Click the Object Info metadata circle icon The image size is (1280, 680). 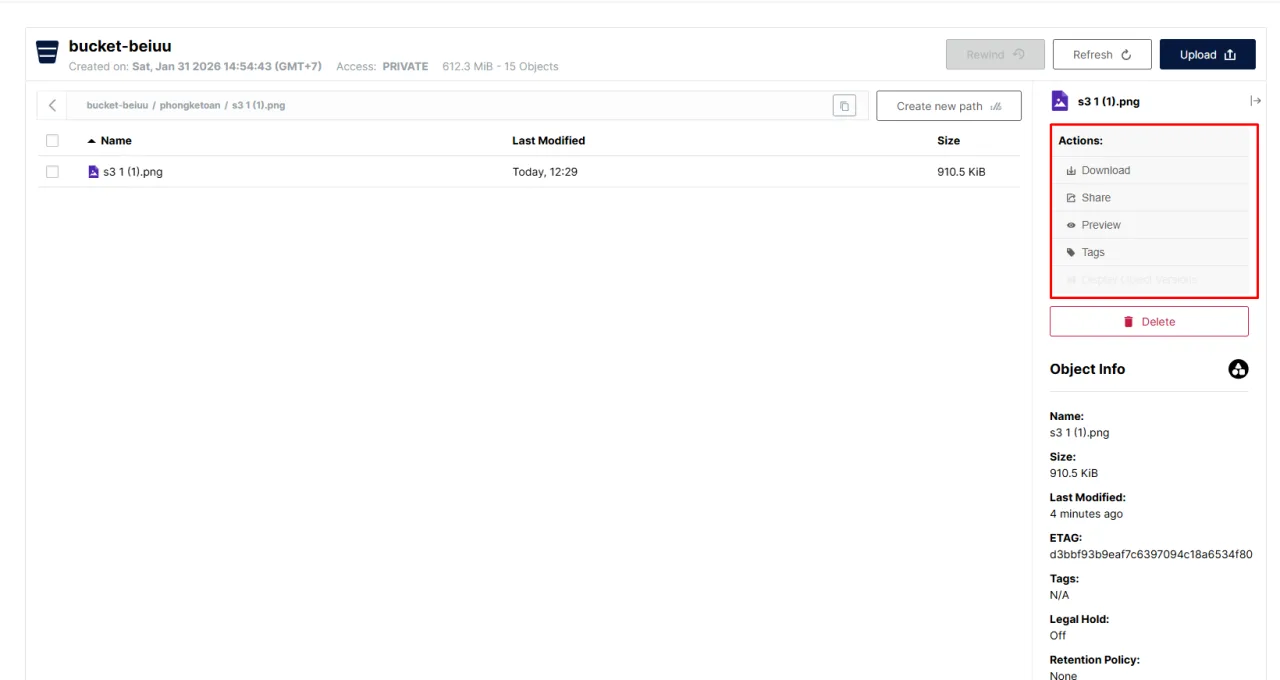tap(1238, 369)
